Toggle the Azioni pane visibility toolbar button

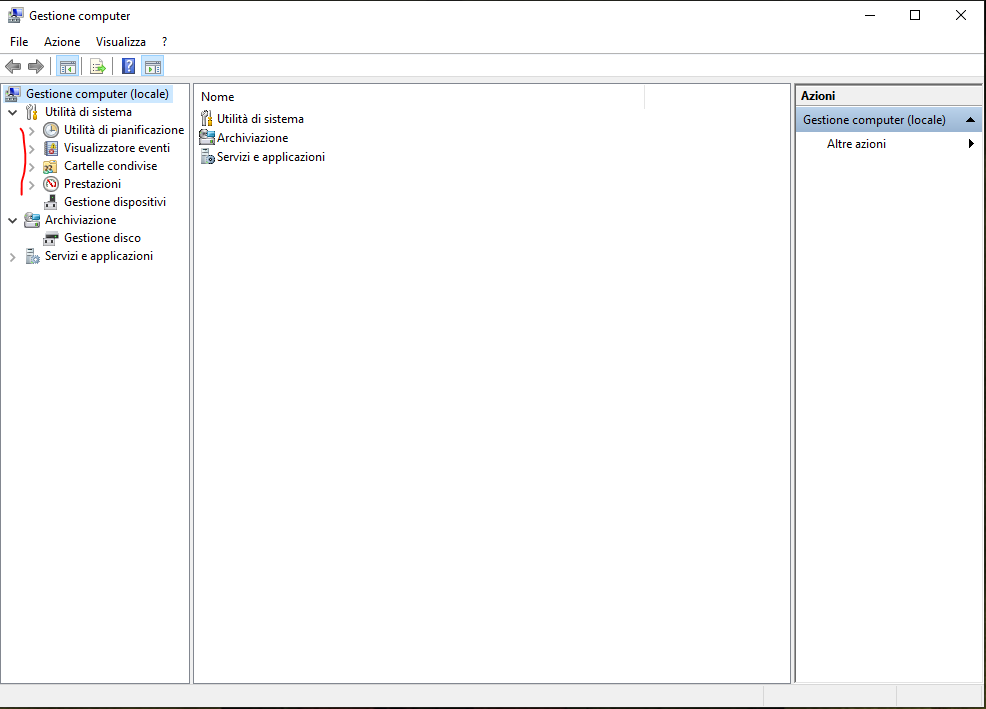(152, 66)
